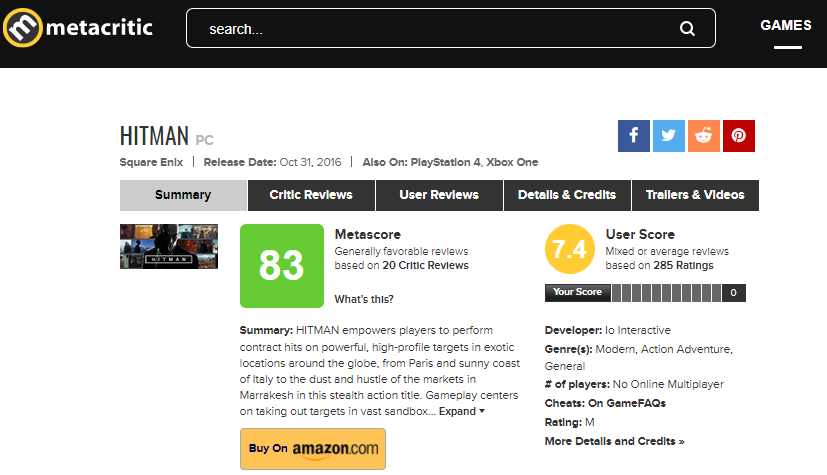Share on Pinterest icon
Viewport: 827px width, 475px height.
tap(738, 136)
